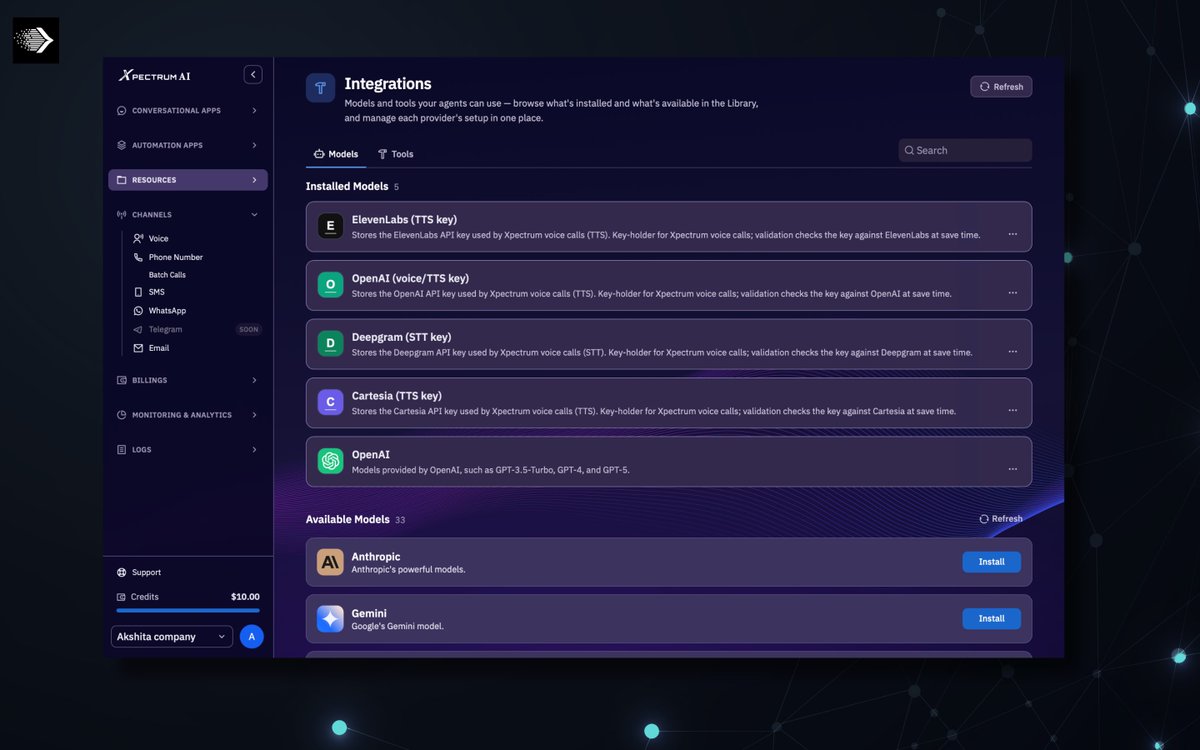Click the top Refresh button
The width and height of the screenshot is (1200, 750).
[x=1001, y=87]
